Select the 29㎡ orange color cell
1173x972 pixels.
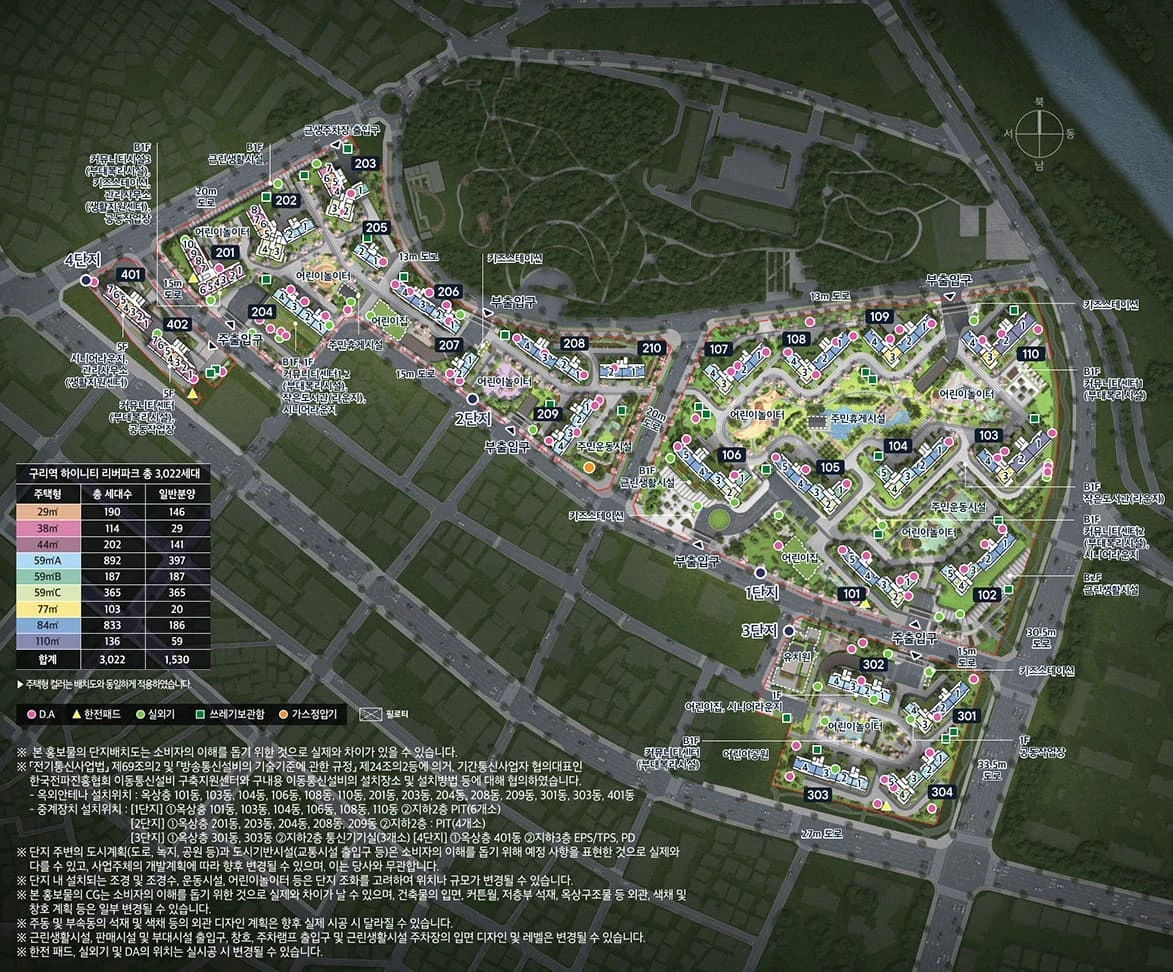click(47, 512)
